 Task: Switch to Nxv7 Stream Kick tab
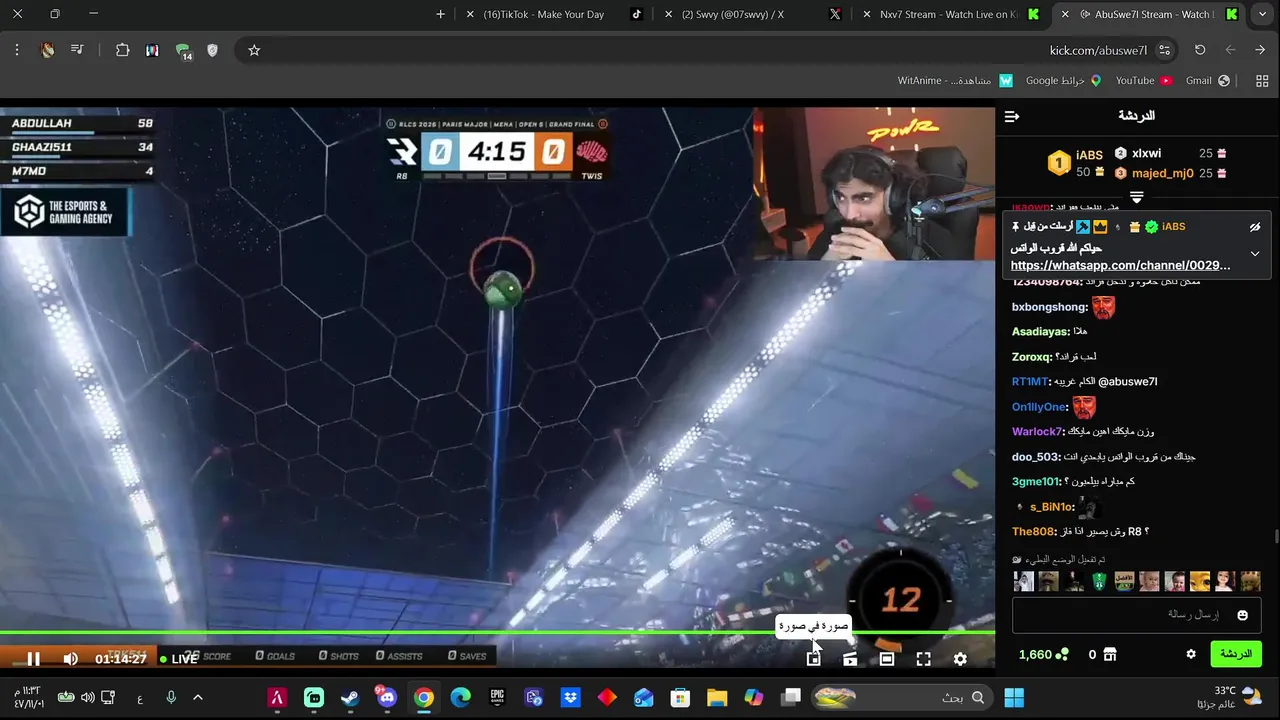tap(948, 14)
